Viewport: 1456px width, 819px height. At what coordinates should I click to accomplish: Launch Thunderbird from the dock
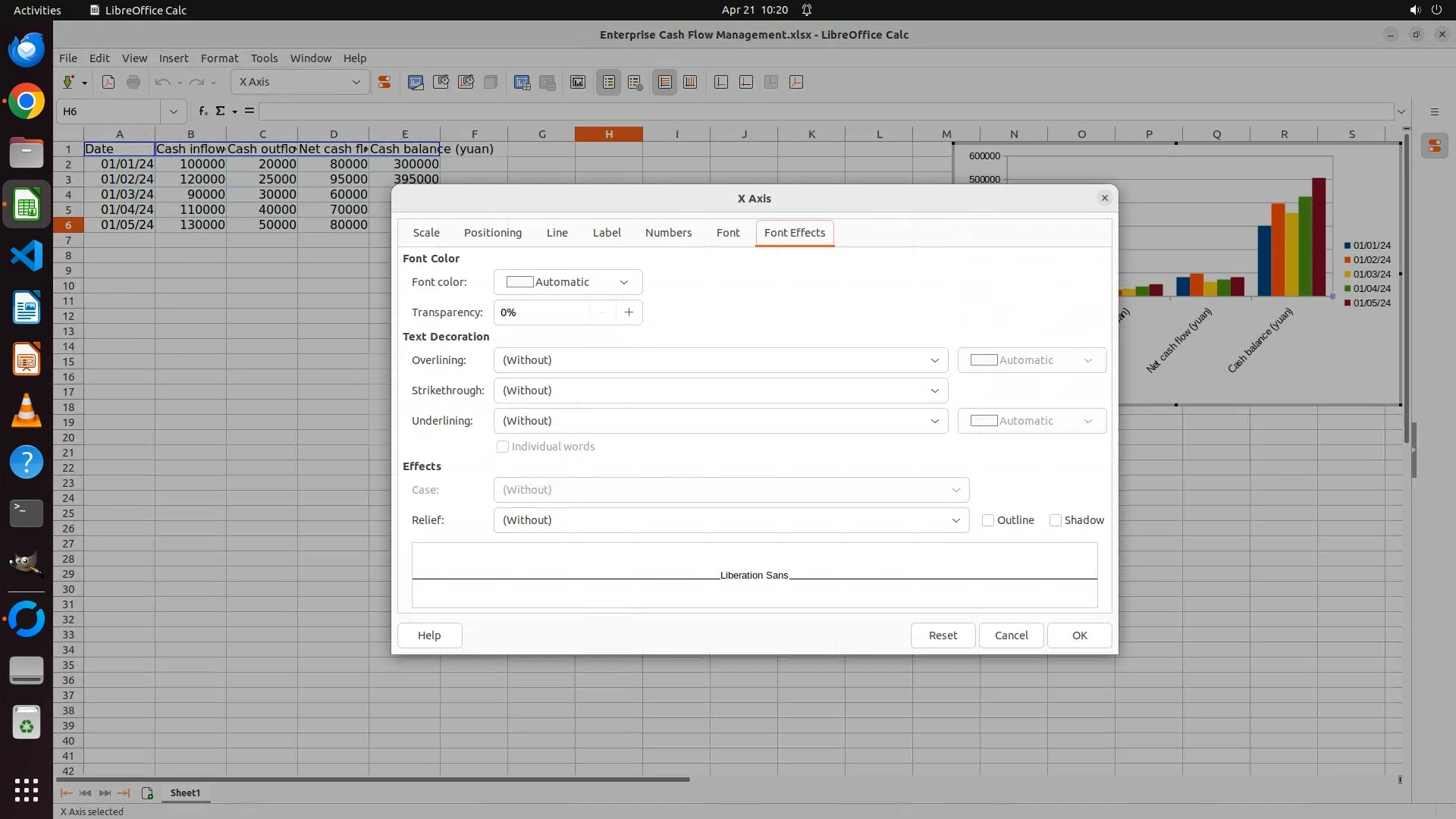coord(27,50)
